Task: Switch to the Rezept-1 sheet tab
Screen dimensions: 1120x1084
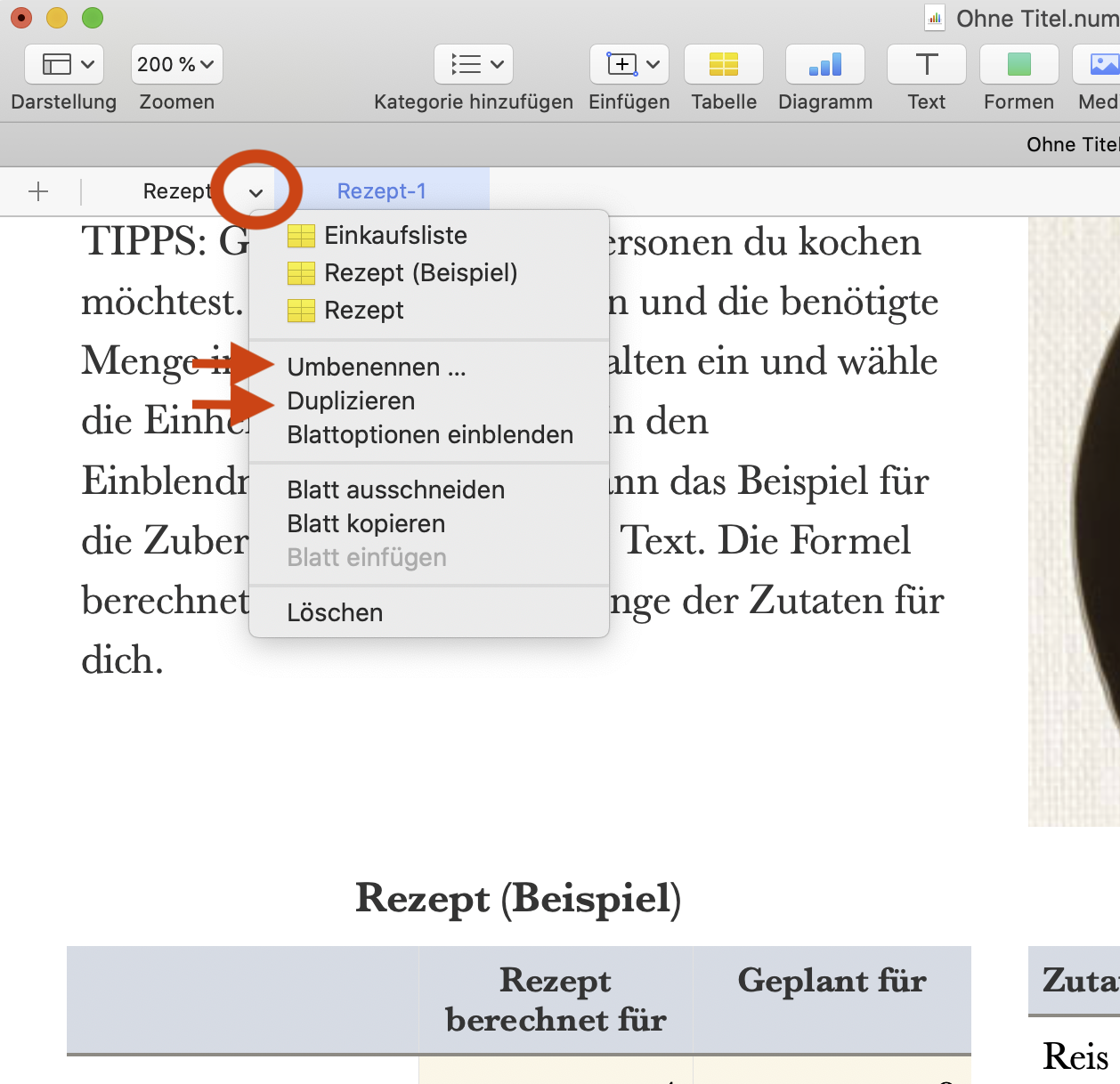Action: [x=381, y=191]
